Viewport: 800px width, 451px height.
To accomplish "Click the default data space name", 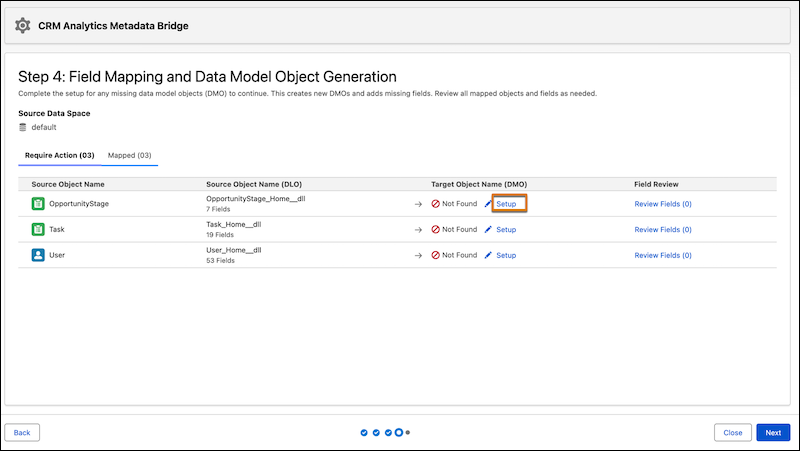I will 44,127.
